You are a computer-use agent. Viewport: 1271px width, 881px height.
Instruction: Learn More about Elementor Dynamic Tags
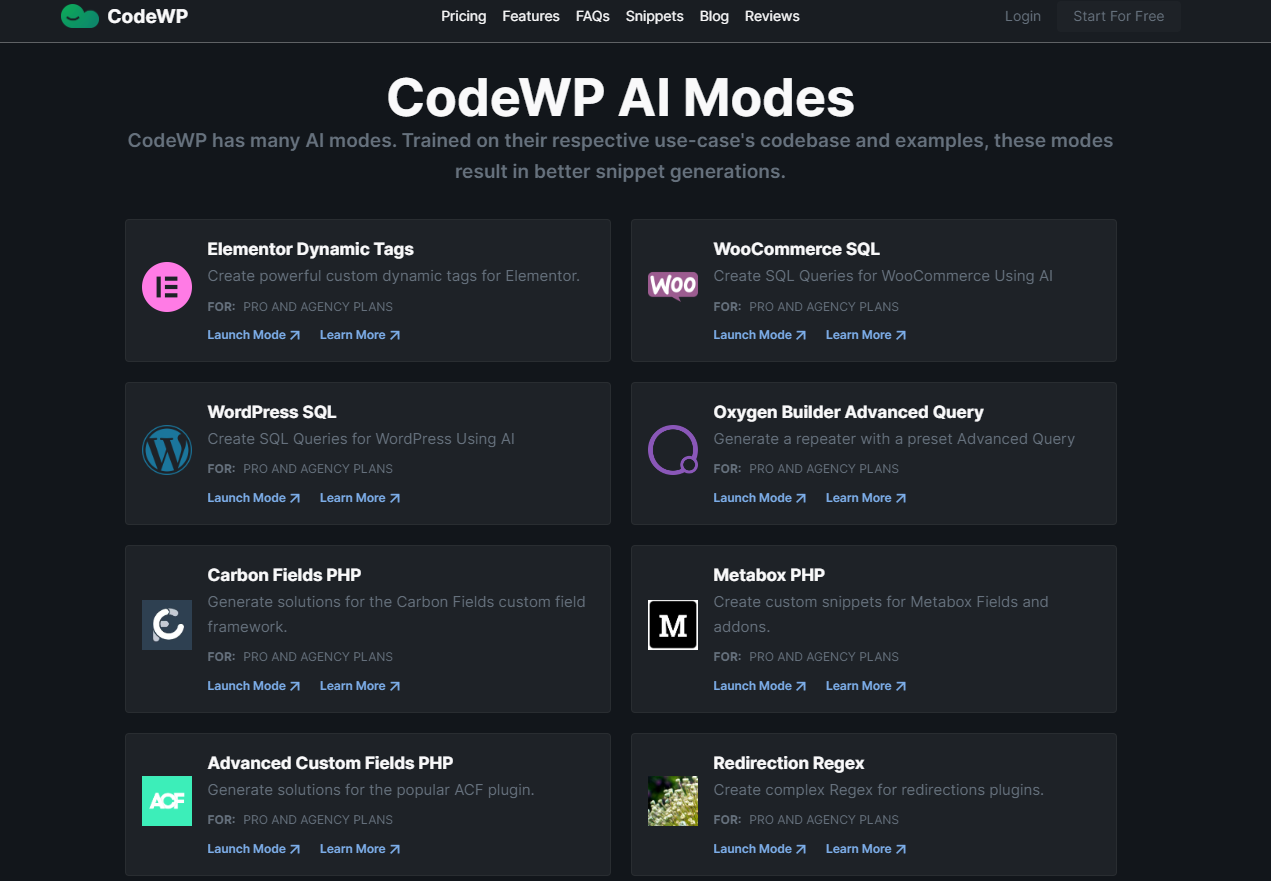coord(360,335)
